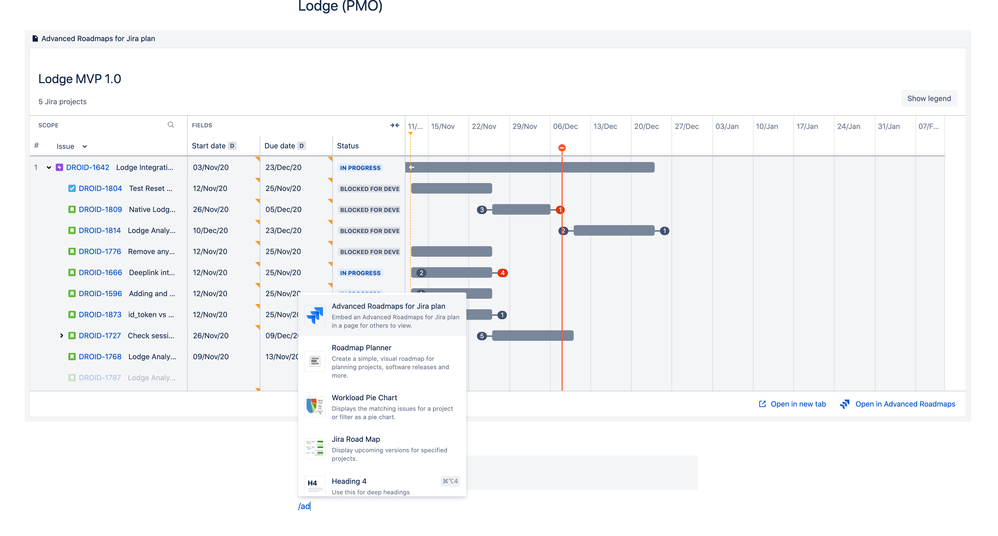
Task: Open plan in new tab link
Action: click(798, 404)
